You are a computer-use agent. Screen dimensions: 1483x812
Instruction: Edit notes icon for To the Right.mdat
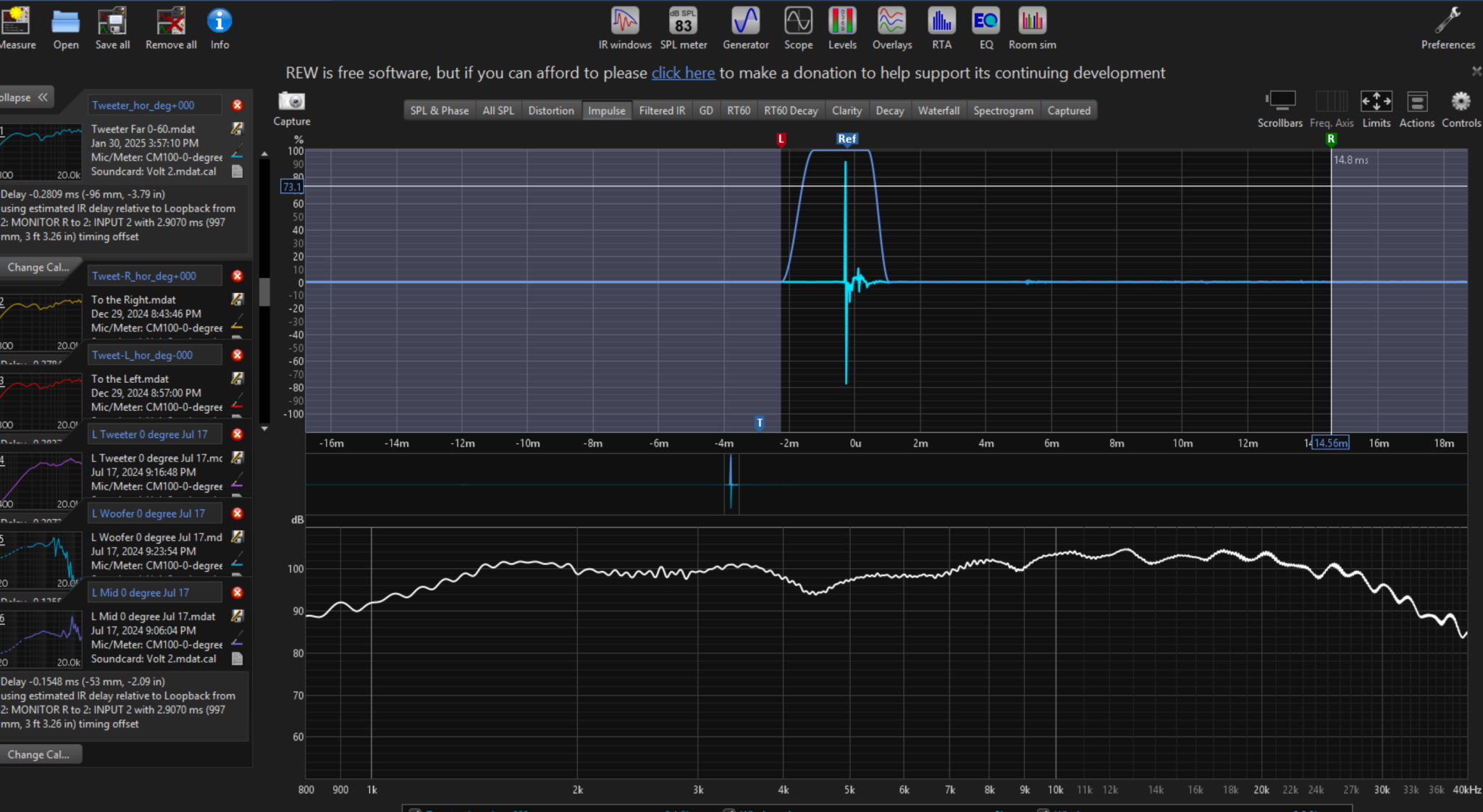tap(237, 299)
